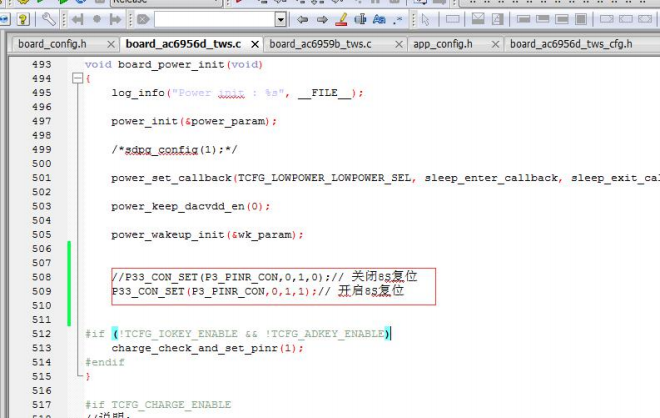Toggle the selected text only icon

click(x=360, y=19)
